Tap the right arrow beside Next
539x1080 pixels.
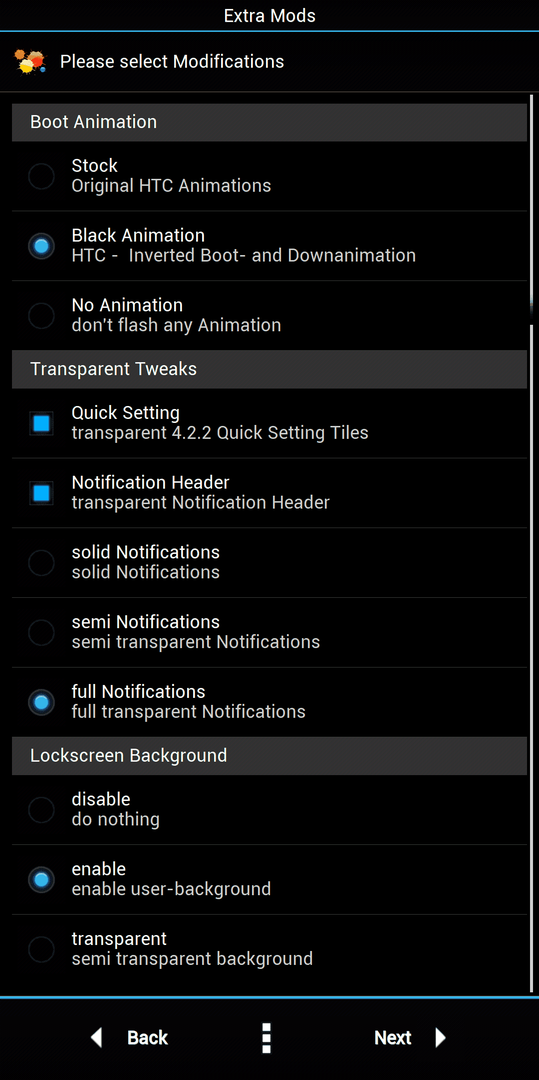pyautogui.click(x=441, y=1037)
